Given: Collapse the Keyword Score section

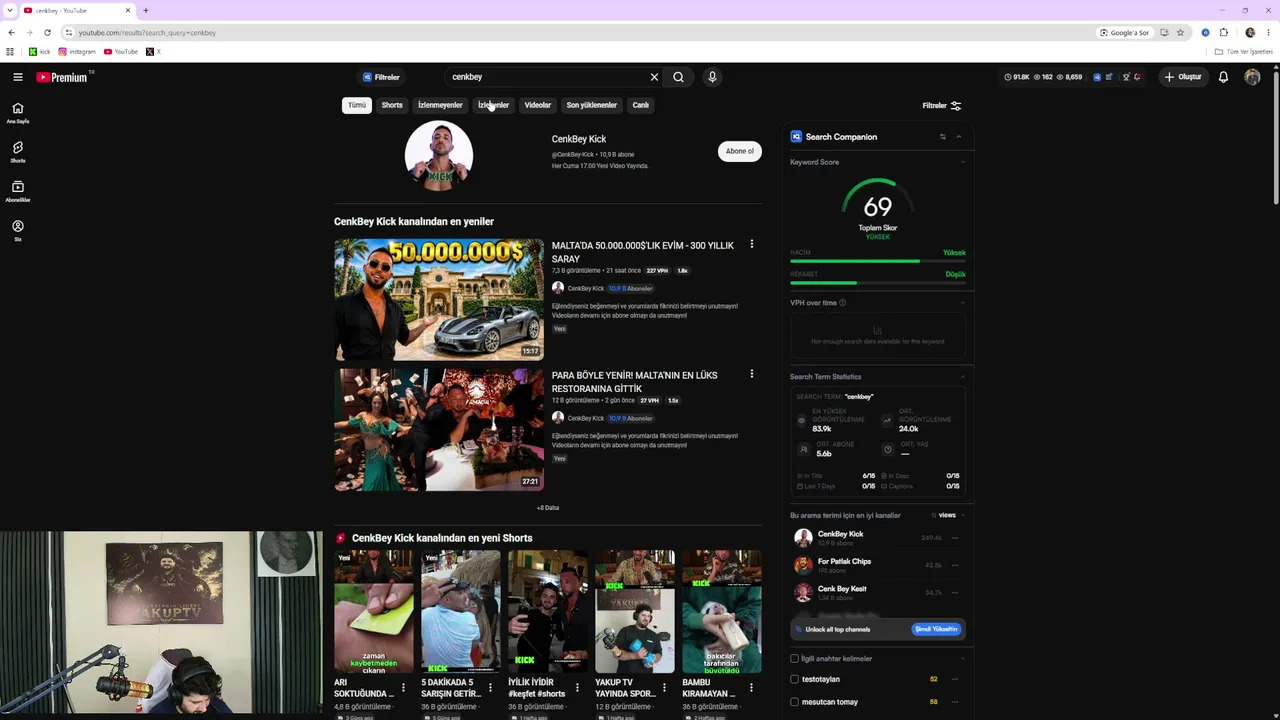Looking at the screenshot, I should [x=963, y=162].
